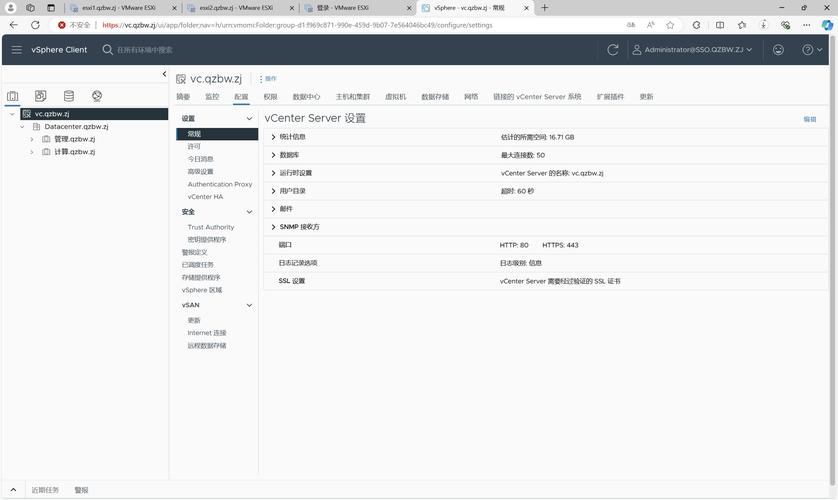Open the 操作 actions menu
The height and width of the screenshot is (500, 838).
click(x=268, y=79)
